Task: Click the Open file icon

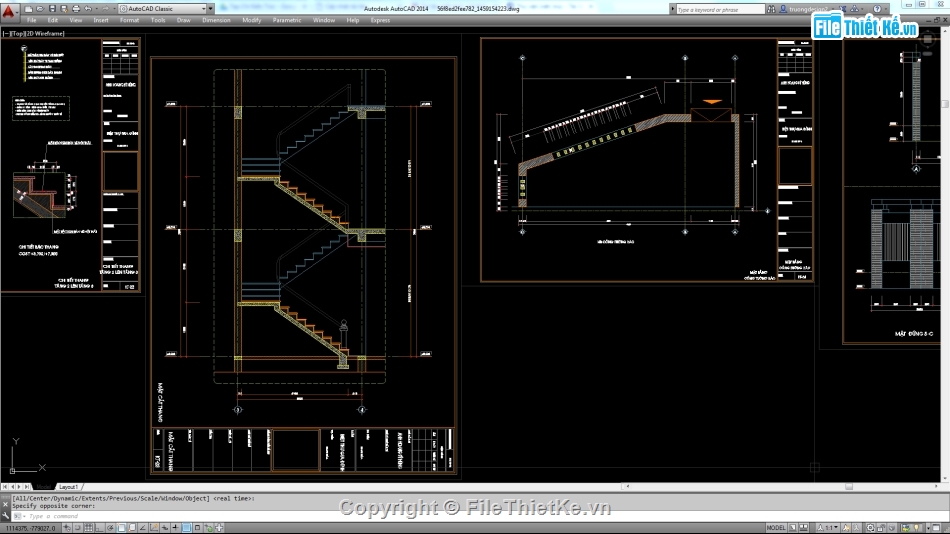Action: pyautogui.click(x=40, y=9)
